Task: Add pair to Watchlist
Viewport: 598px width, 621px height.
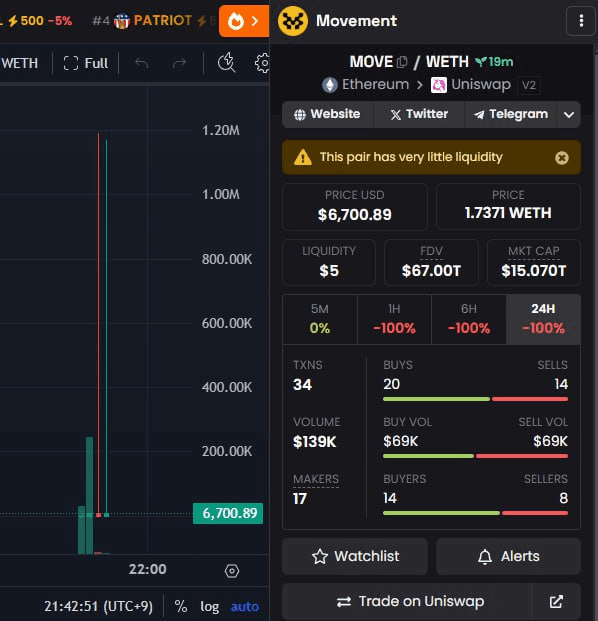Action: 355,556
